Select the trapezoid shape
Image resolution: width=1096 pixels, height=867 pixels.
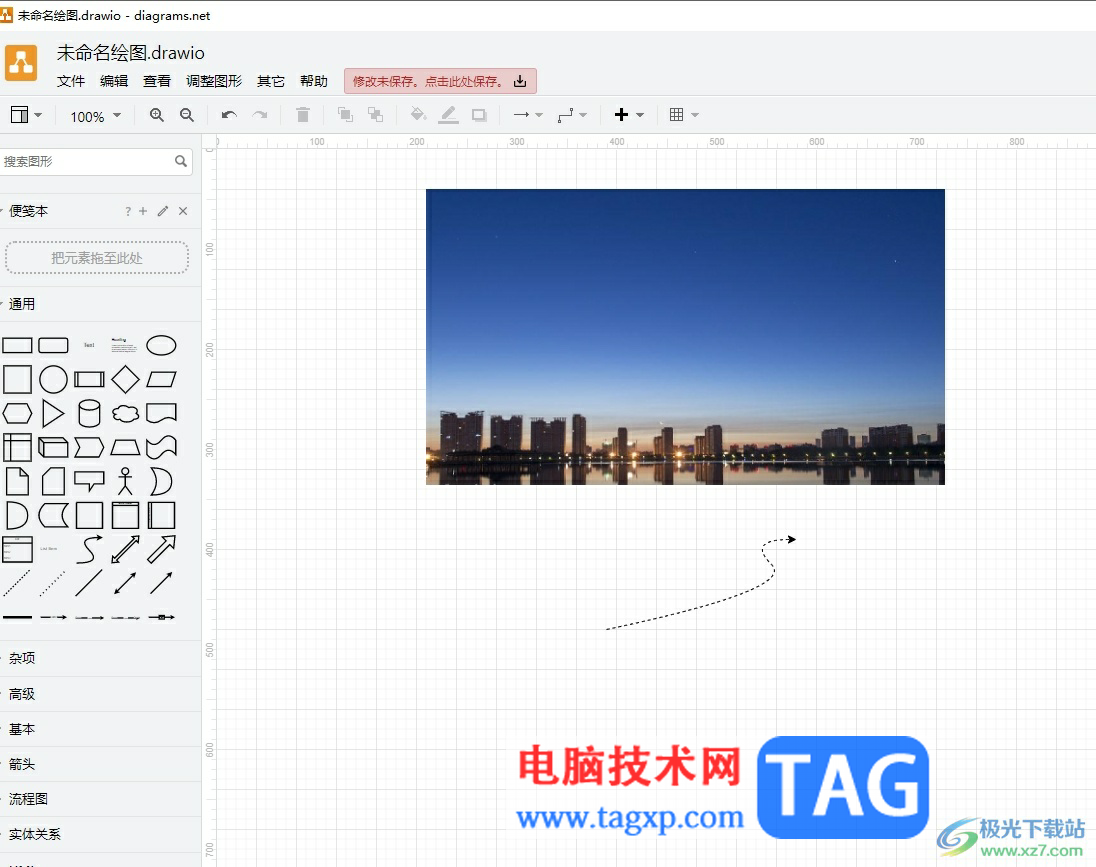tap(125, 447)
